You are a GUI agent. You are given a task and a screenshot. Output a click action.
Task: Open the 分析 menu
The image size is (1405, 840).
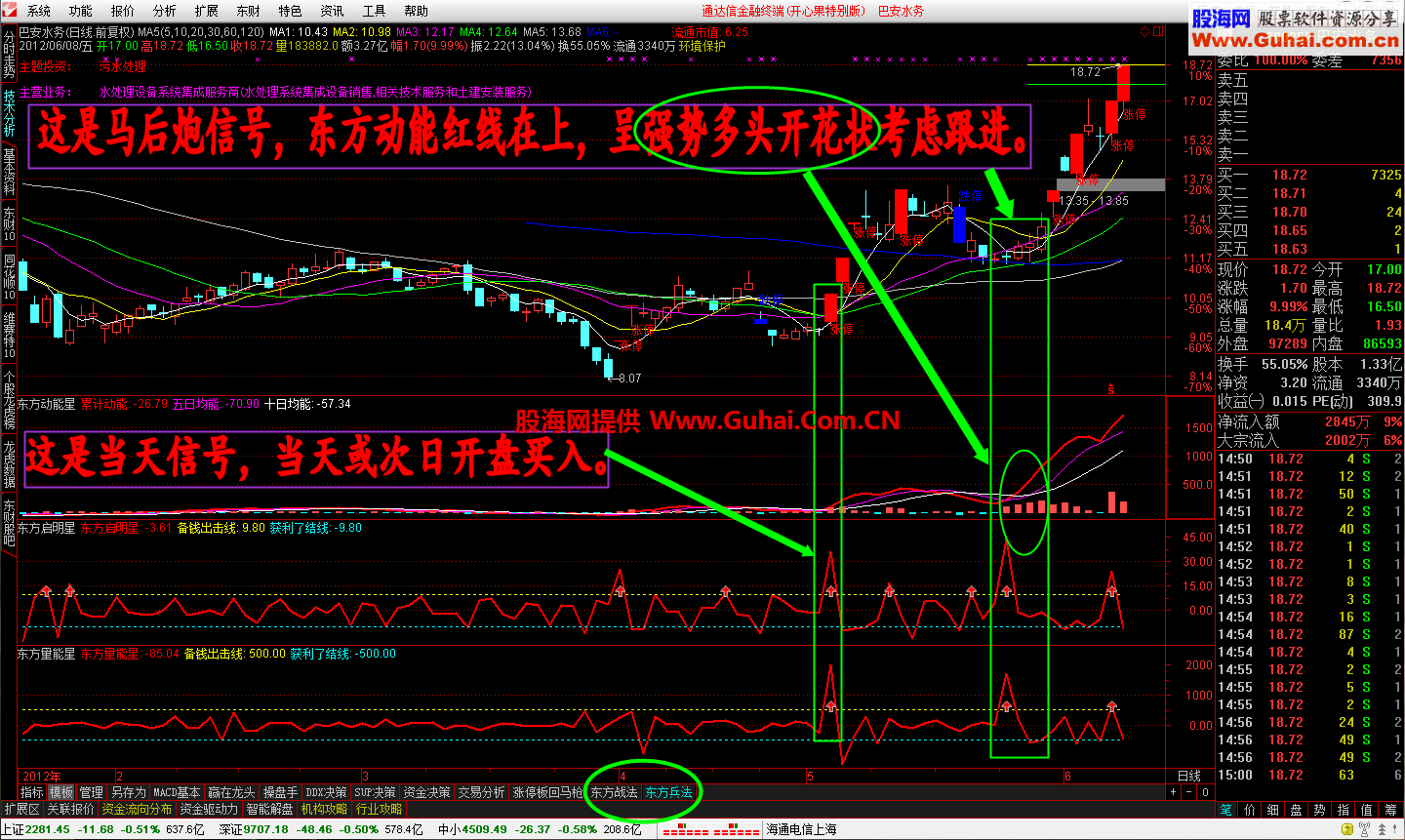click(x=165, y=11)
